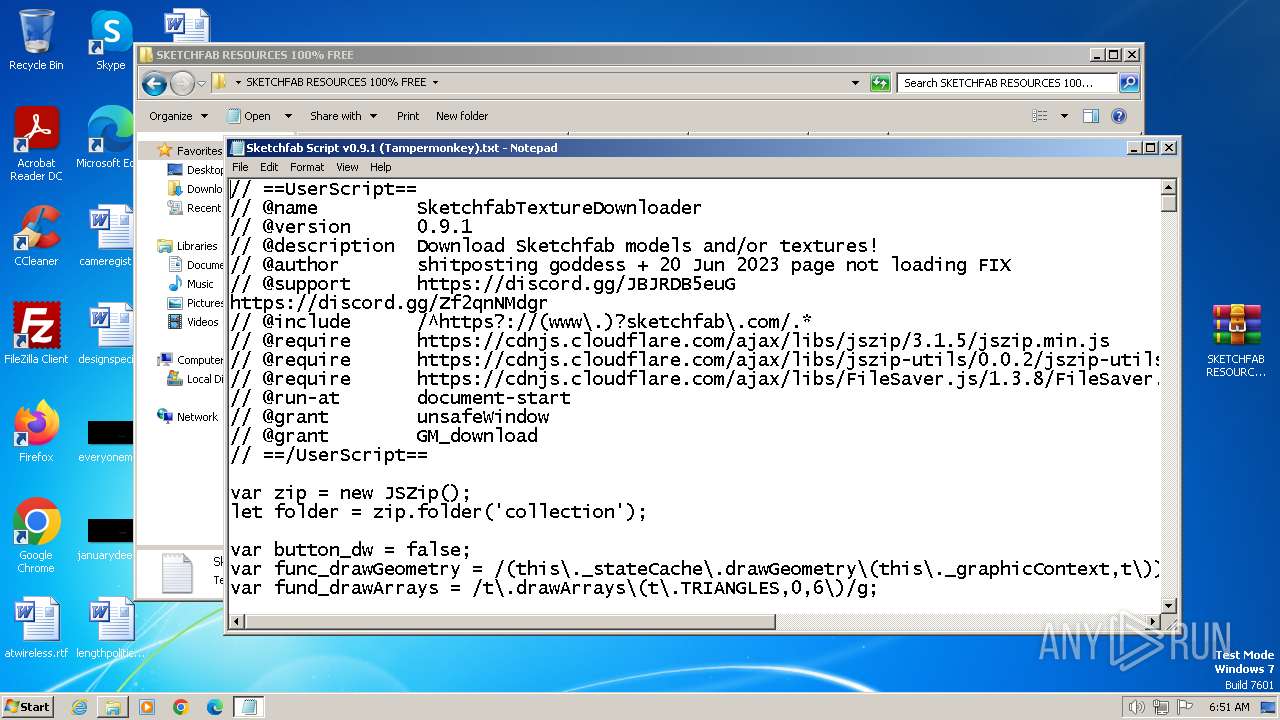Open the Help menu in Notepad

click(x=381, y=167)
